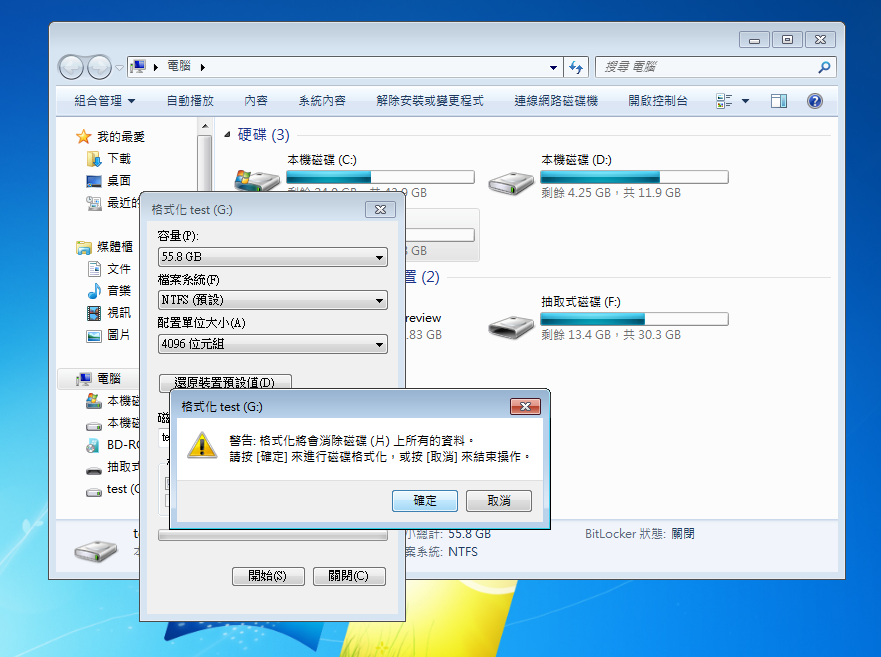
Task: Click the change view icon
Action: coord(724,101)
